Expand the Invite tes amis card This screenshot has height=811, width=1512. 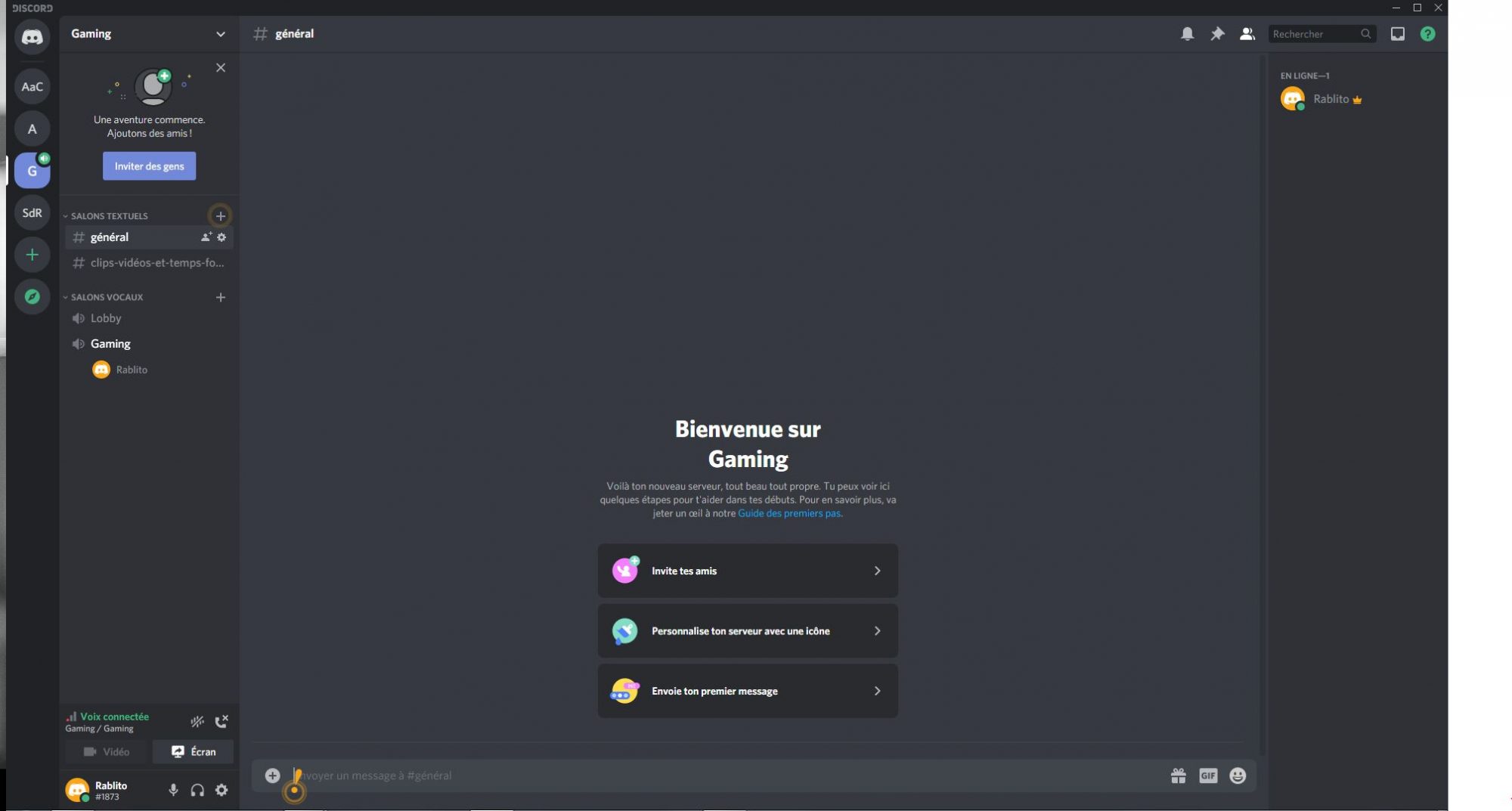click(748, 571)
